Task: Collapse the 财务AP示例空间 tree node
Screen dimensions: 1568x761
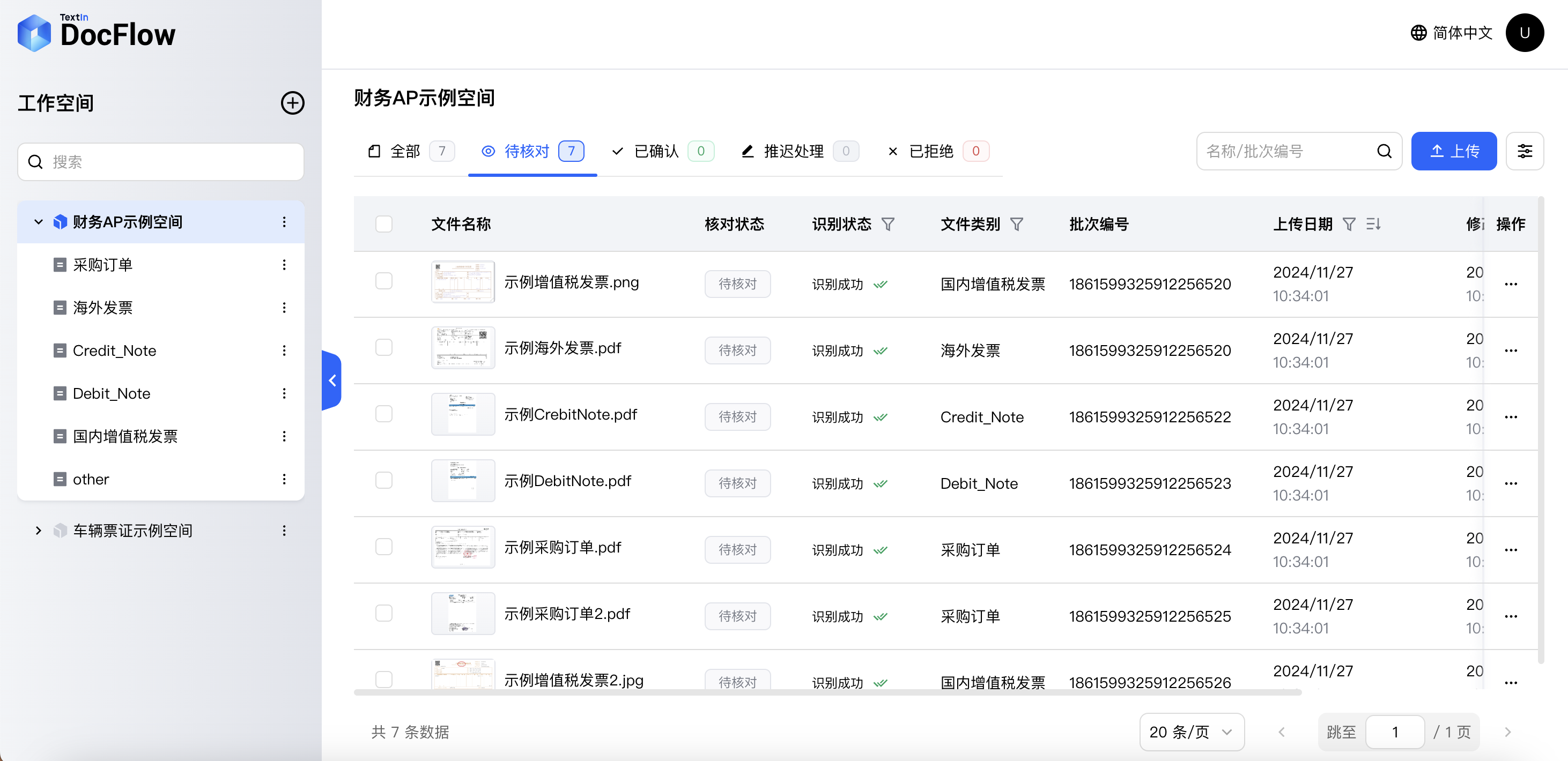Action: coord(39,222)
